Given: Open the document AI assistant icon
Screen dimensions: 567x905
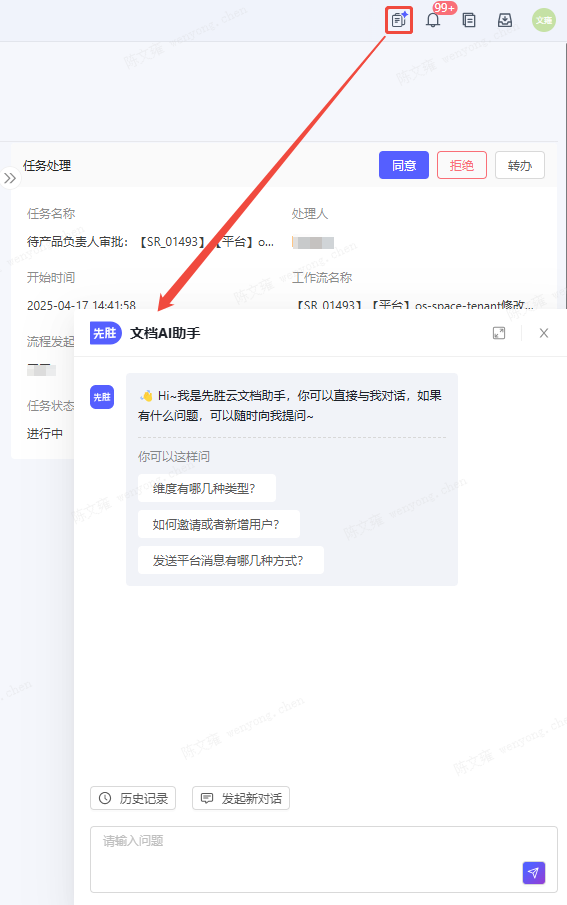Looking at the screenshot, I should (x=399, y=20).
